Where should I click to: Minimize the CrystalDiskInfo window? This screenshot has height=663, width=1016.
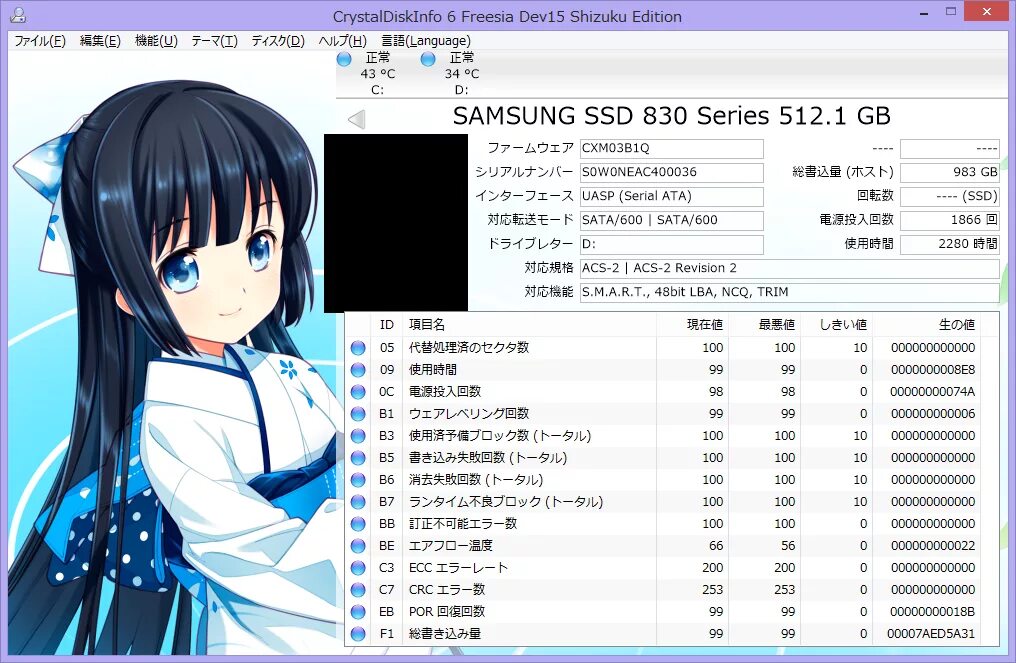[924, 12]
